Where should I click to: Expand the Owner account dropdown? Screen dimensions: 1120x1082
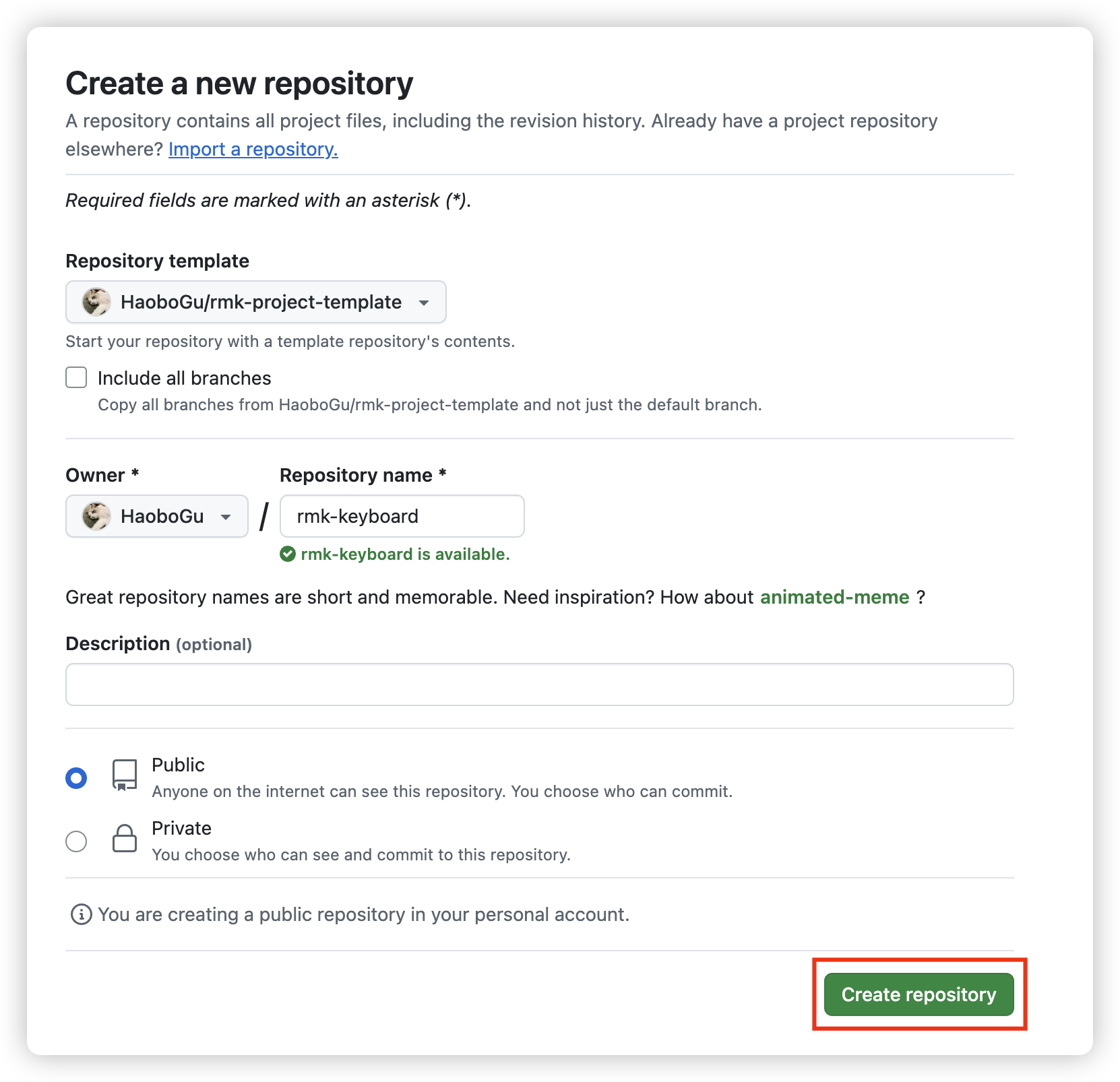click(x=156, y=516)
